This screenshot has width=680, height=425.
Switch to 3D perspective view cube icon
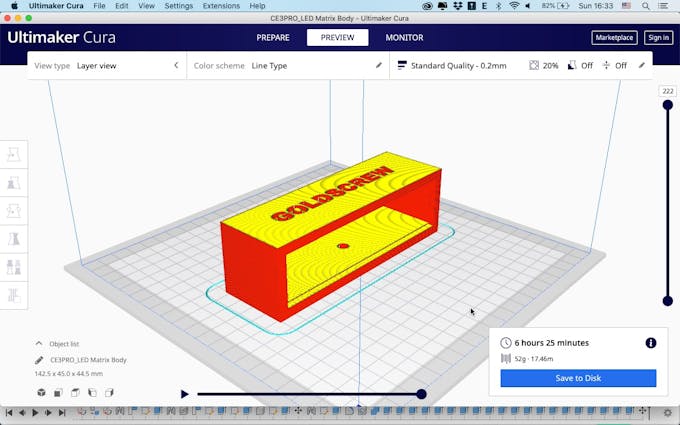(41, 392)
